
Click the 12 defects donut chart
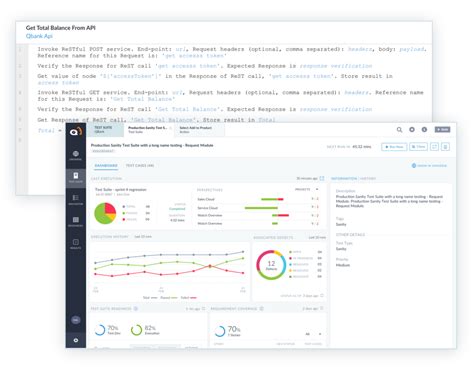tap(271, 265)
